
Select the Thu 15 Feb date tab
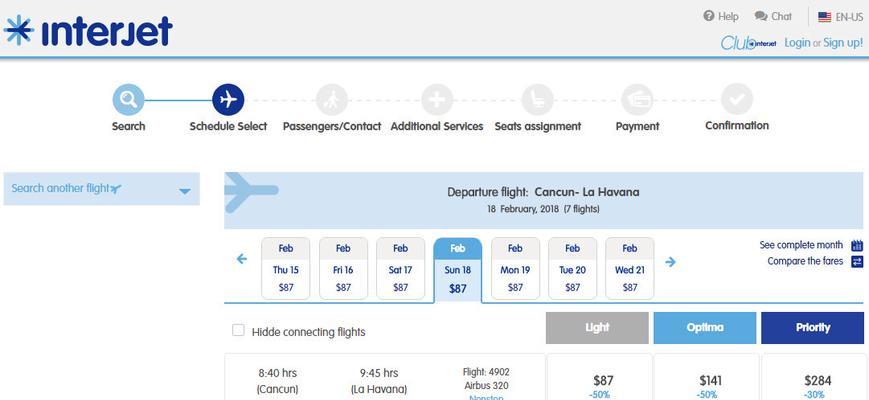coord(285,269)
